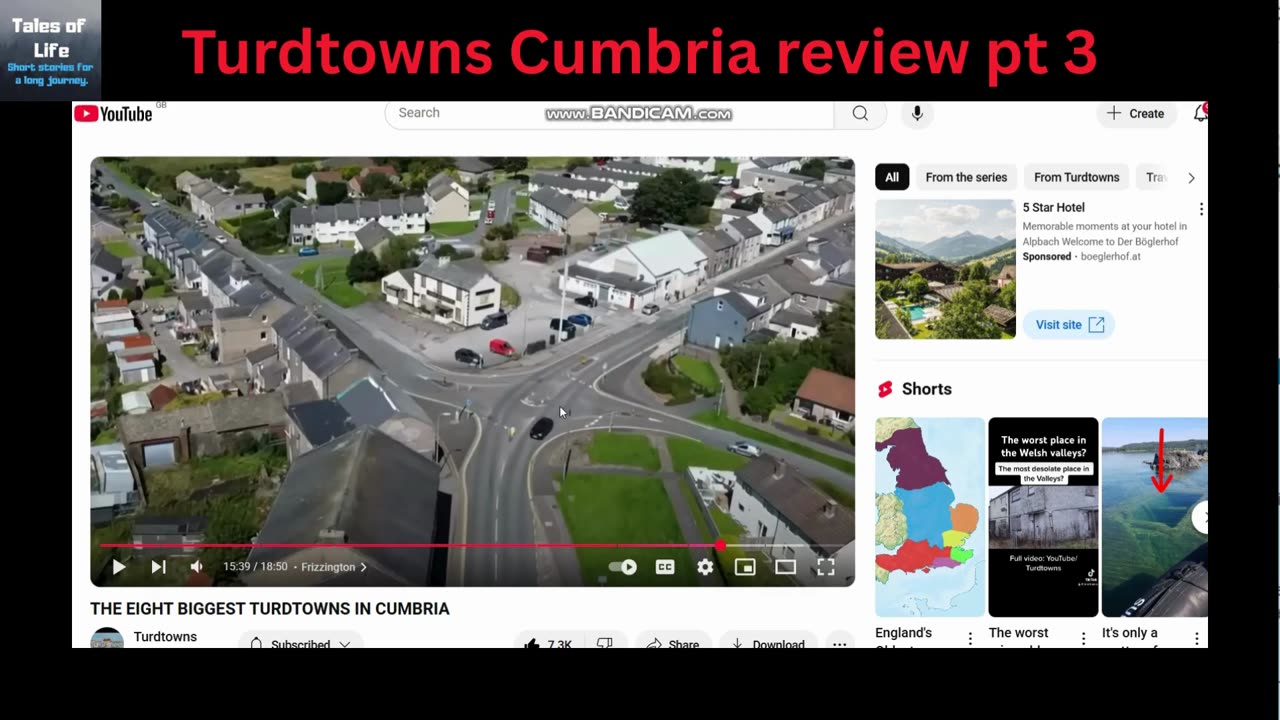Click the Shorts heading
Image resolution: width=1280 pixels, height=720 pixels.
(x=927, y=389)
